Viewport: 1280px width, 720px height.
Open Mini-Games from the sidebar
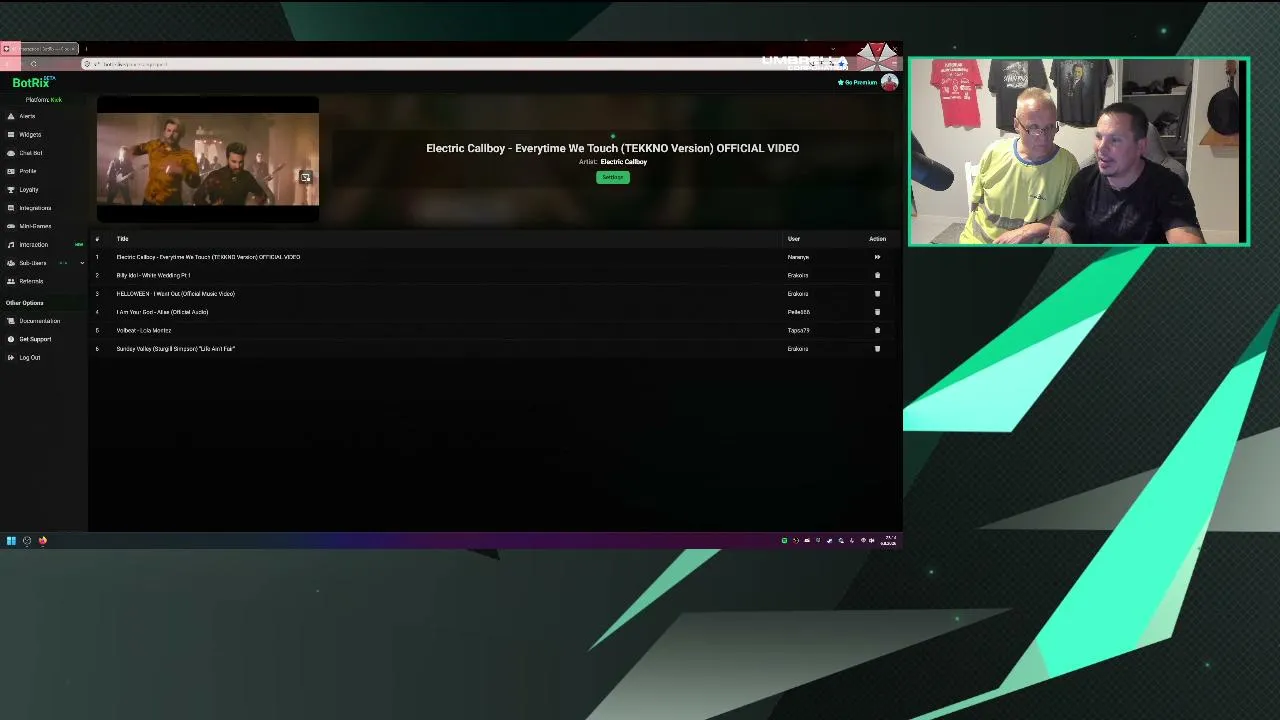35,226
